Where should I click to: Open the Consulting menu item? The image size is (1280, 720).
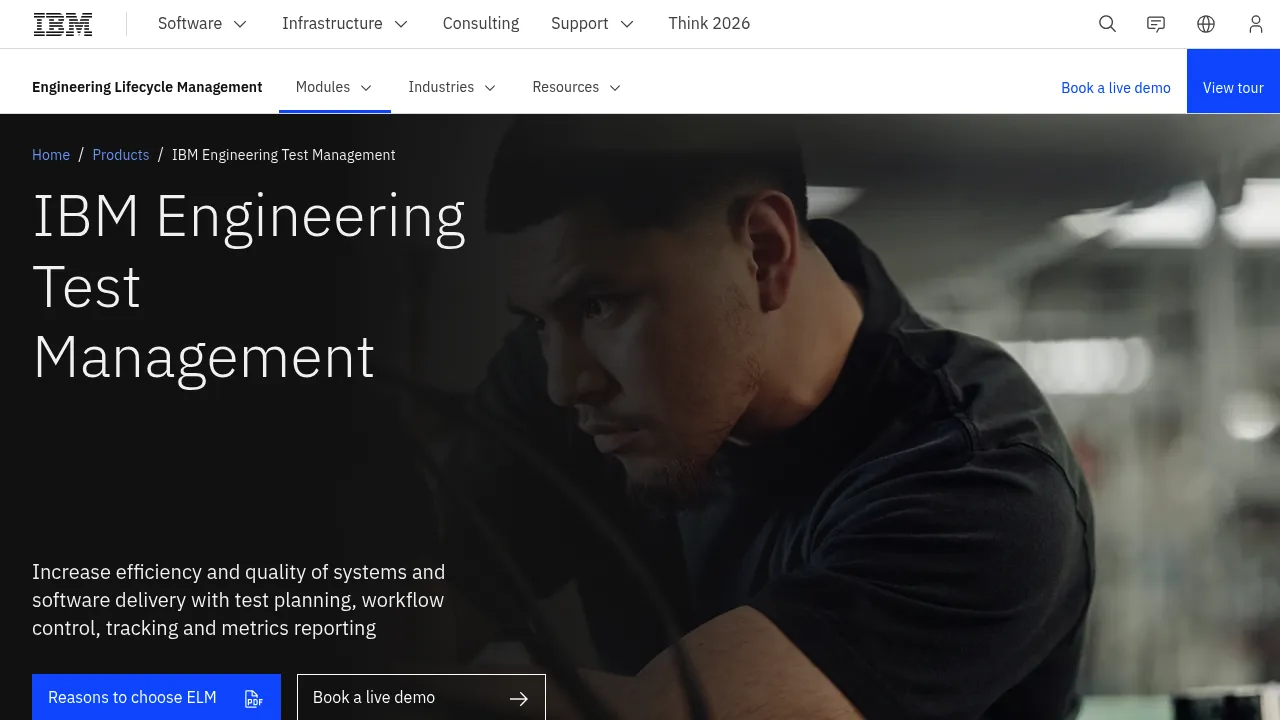pos(481,24)
